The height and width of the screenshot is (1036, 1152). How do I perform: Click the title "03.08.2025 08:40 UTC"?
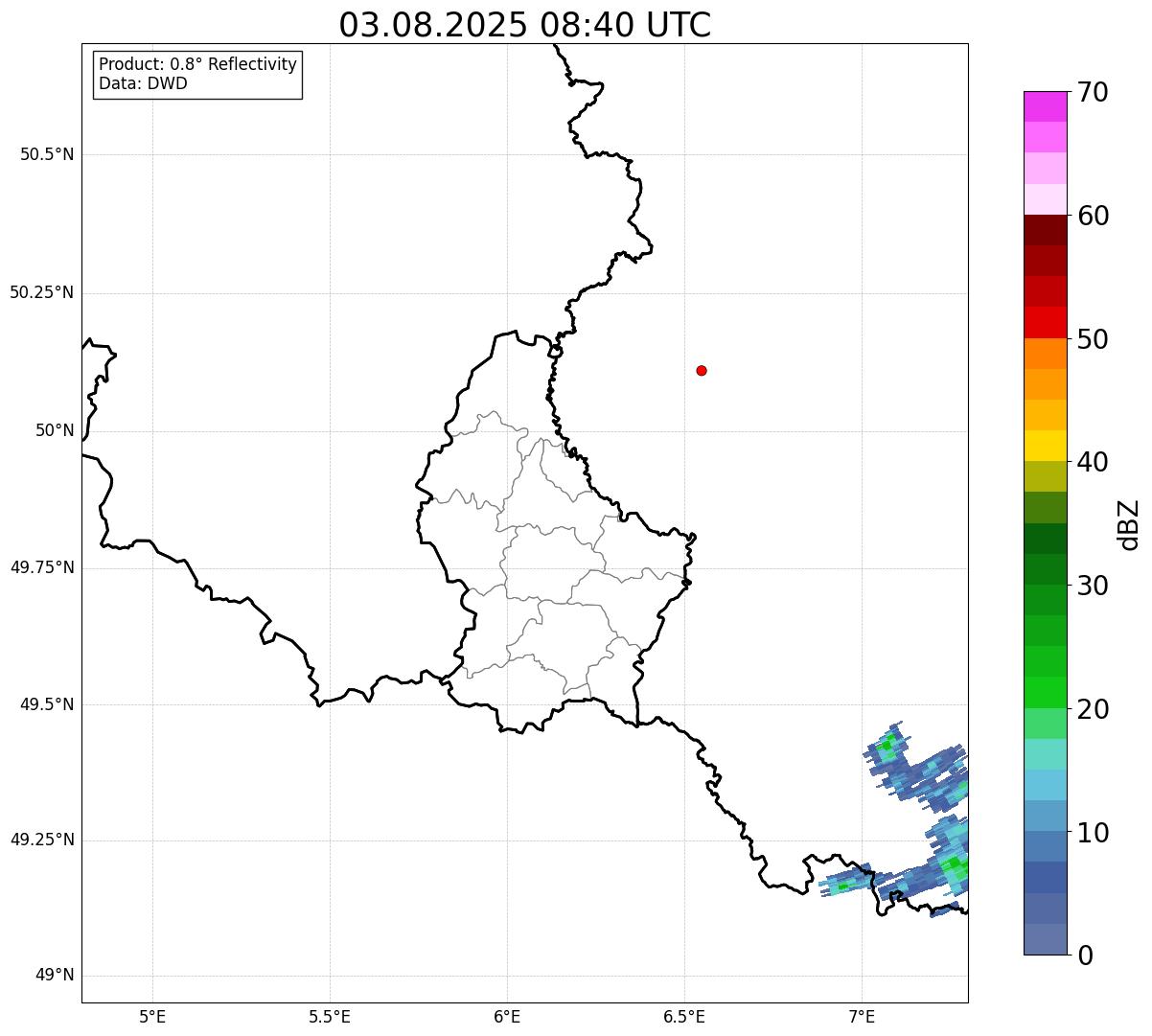pos(525,25)
